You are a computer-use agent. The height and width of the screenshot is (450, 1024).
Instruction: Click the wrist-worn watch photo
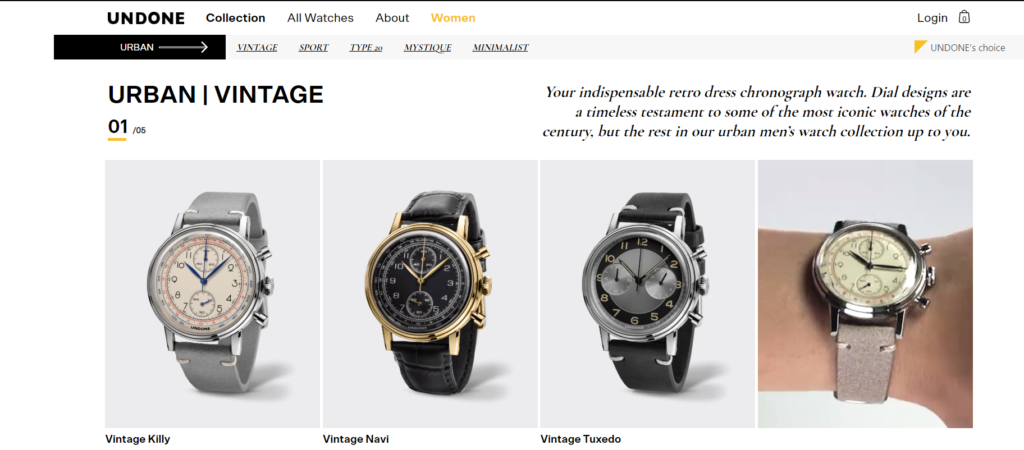(x=865, y=294)
